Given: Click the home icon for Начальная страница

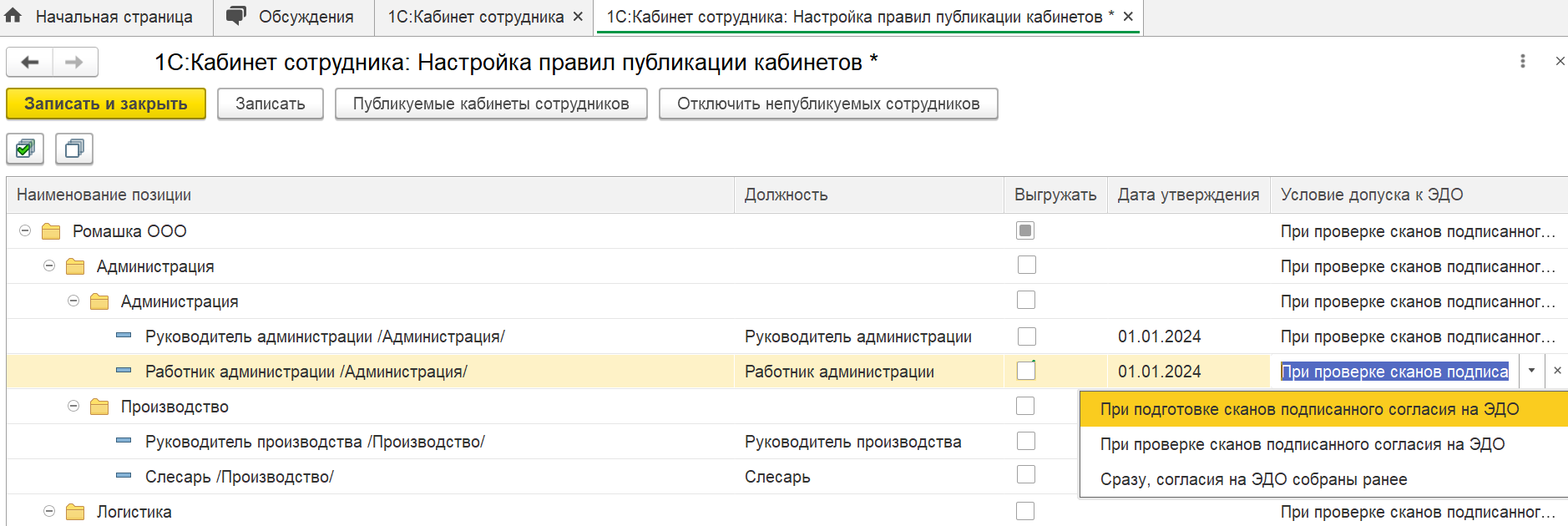Looking at the screenshot, I should pos(13,16).
